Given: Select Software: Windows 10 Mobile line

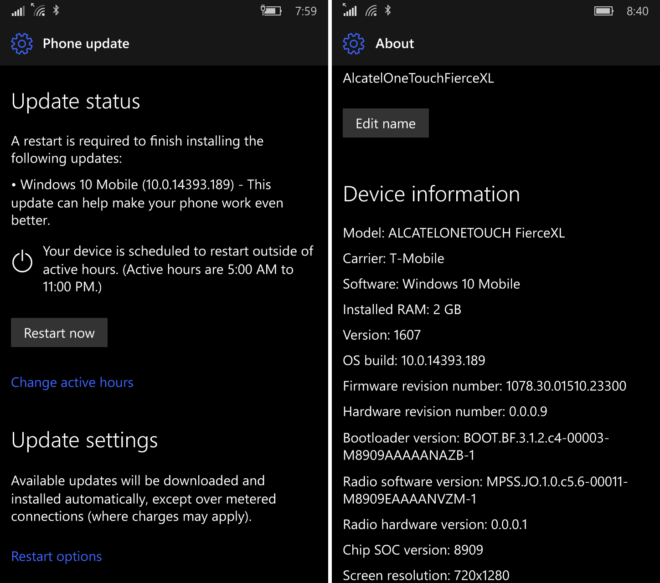Looking at the screenshot, I should coord(431,284).
